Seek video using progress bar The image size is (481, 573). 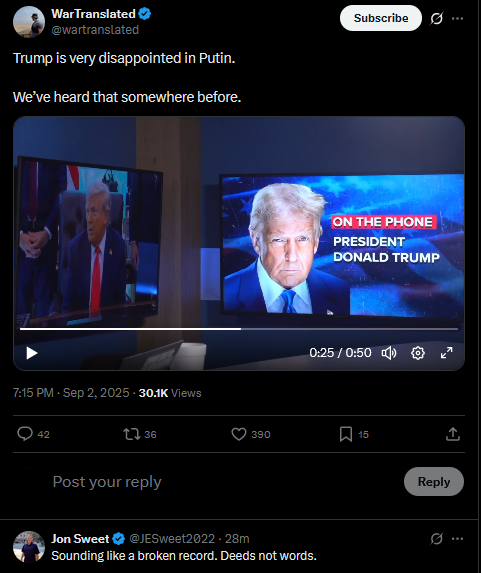[x=239, y=329]
